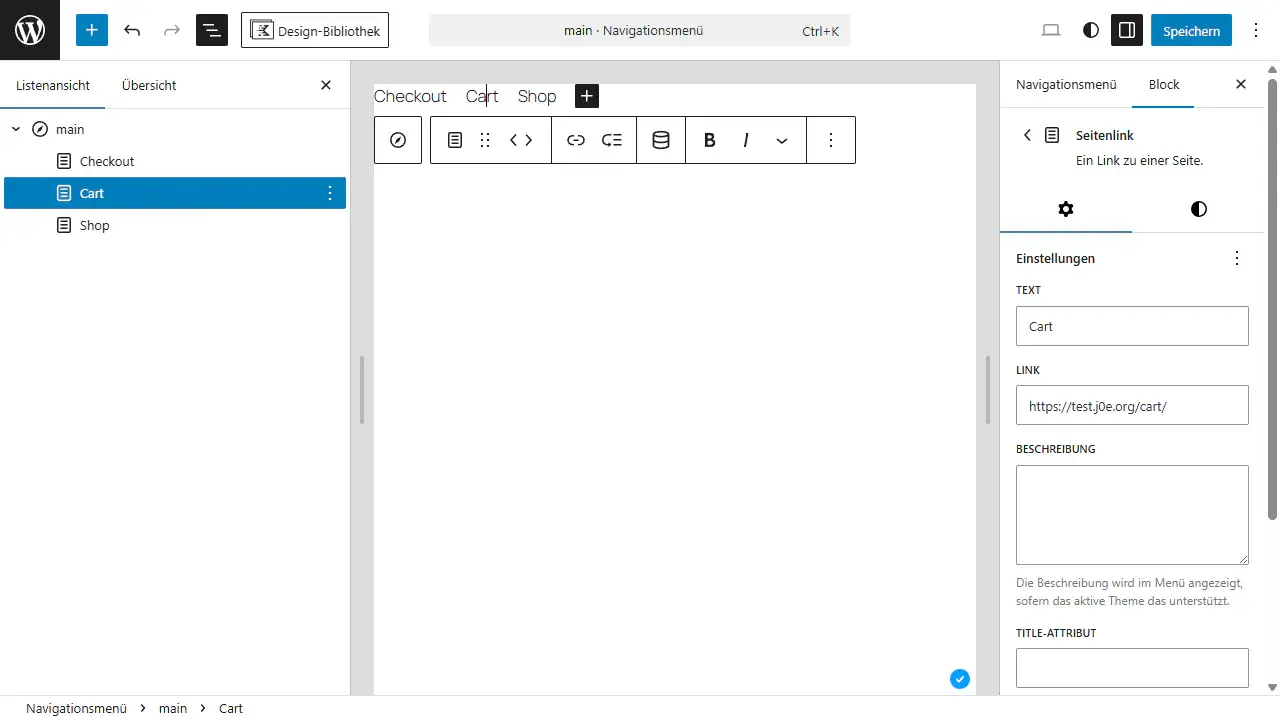Toggle bold formatting

[x=710, y=140]
